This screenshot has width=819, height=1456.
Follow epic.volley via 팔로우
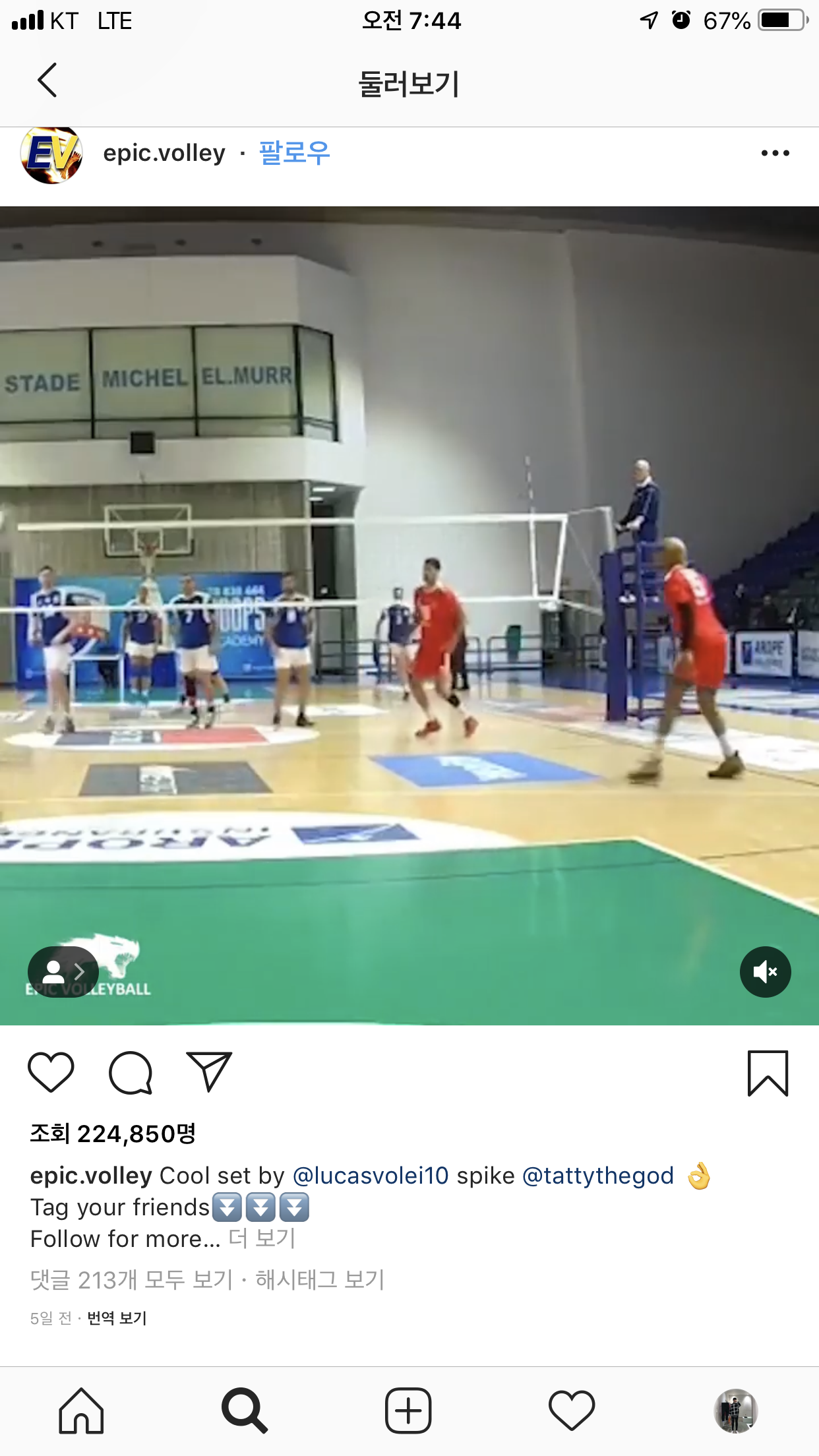coord(295,153)
